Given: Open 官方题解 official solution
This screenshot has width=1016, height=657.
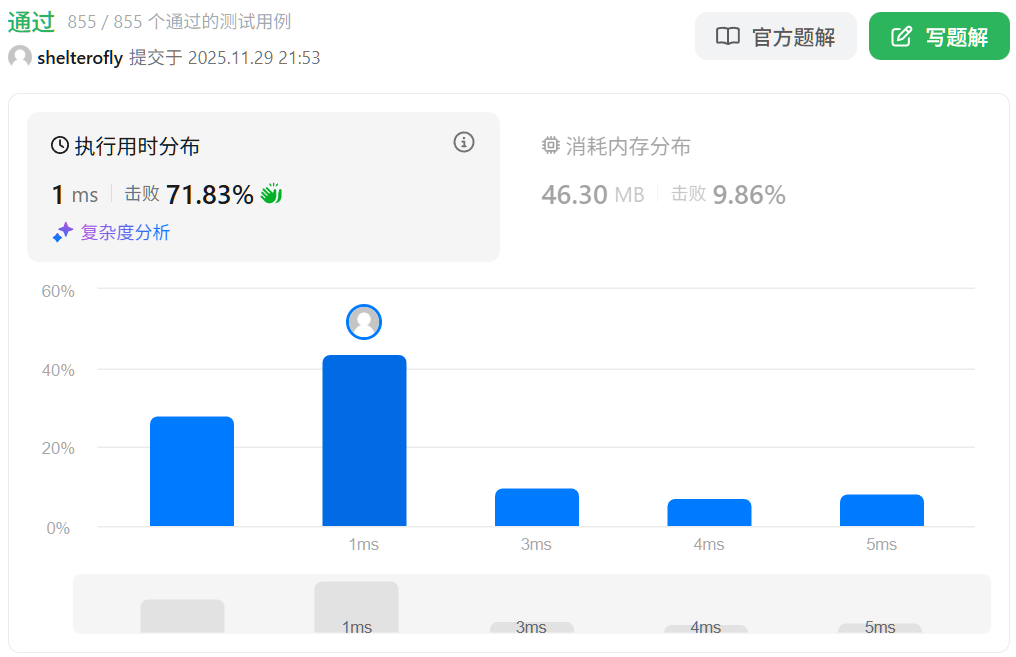Looking at the screenshot, I should point(775,37).
